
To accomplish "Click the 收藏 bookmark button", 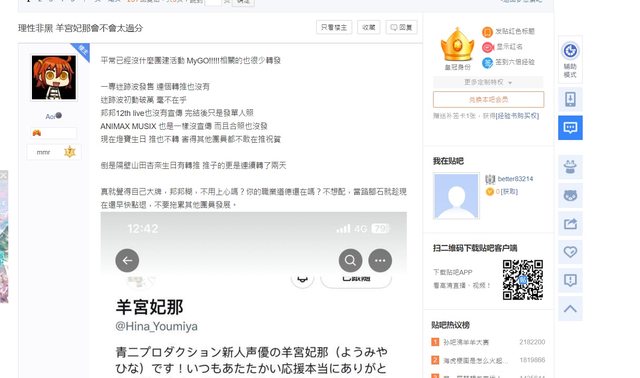I will tap(369, 27).
